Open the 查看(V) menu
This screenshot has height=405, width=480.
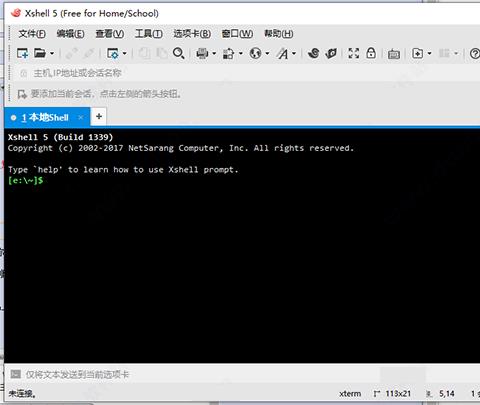click(x=110, y=34)
